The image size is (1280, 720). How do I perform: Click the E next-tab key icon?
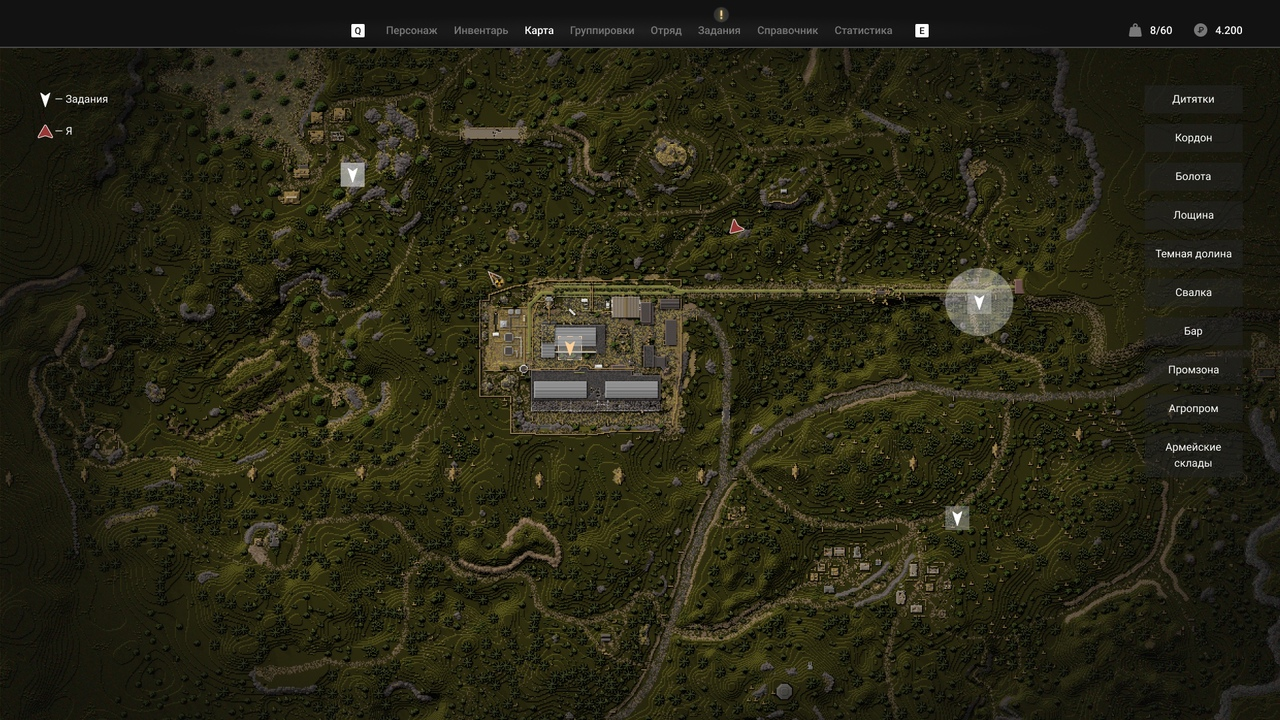[x=922, y=30]
